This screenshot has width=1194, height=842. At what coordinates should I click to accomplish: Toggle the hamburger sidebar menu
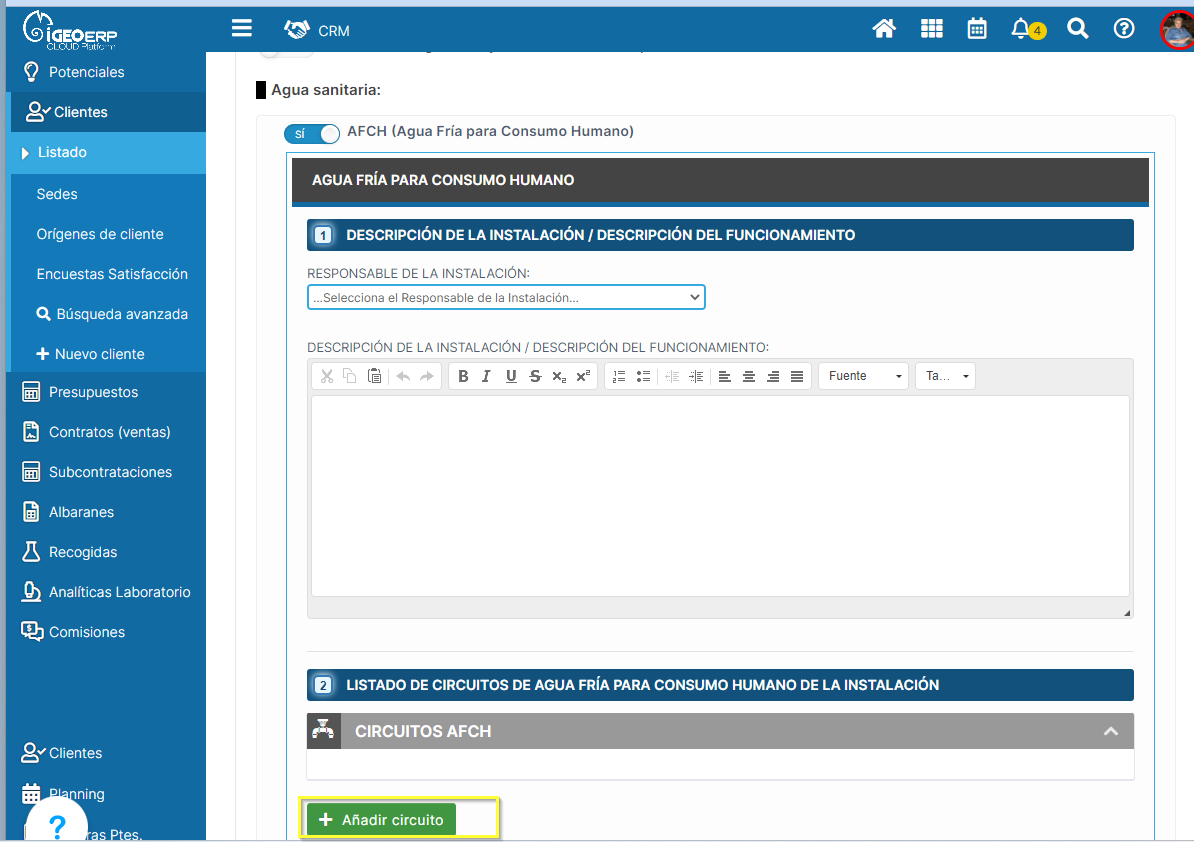tap(242, 28)
